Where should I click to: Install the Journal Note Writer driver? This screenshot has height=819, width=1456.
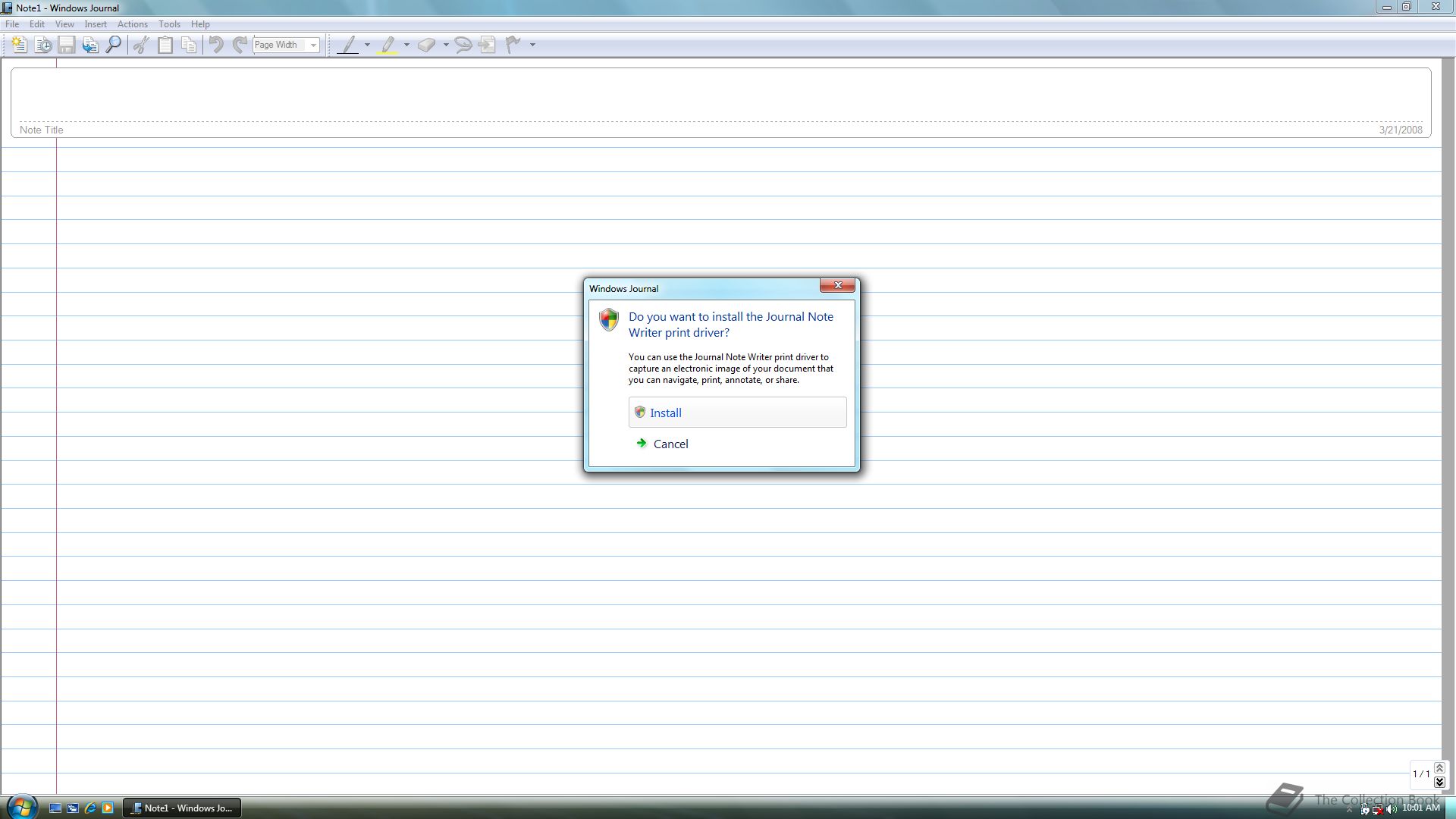pyautogui.click(x=737, y=413)
